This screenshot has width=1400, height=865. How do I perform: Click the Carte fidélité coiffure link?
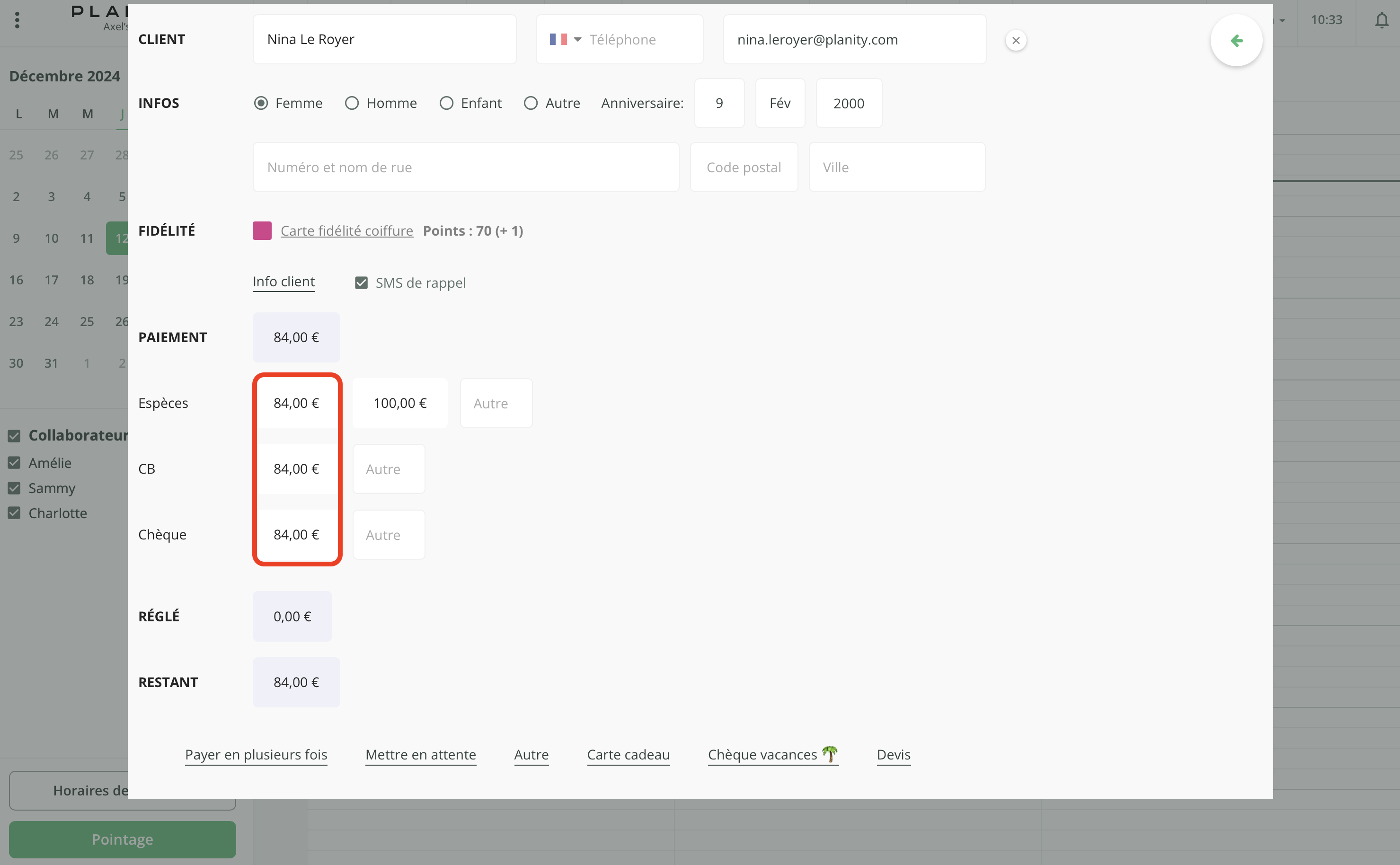pyautogui.click(x=346, y=230)
